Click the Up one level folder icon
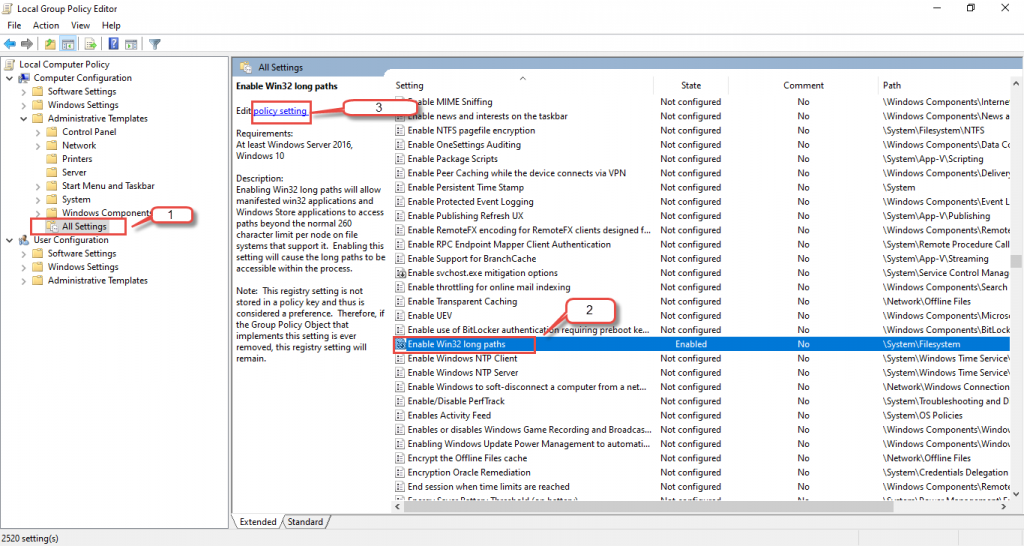The width and height of the screenshot is (1024, 546). pos(50,44)
